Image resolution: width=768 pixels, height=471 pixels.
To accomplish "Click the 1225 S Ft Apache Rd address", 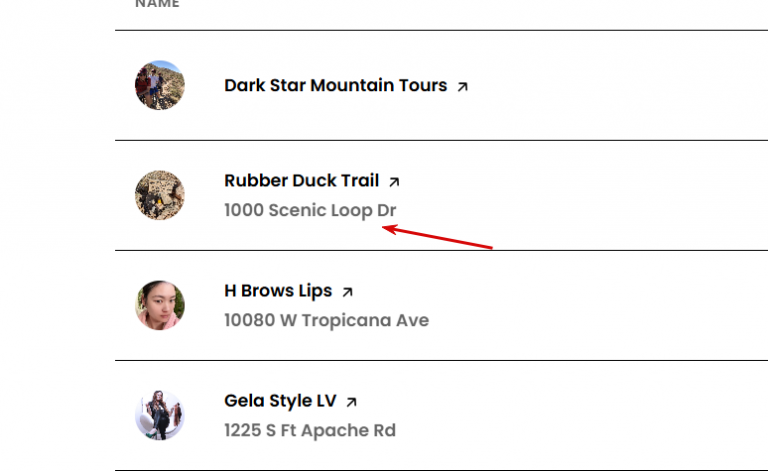I will 310,430.
